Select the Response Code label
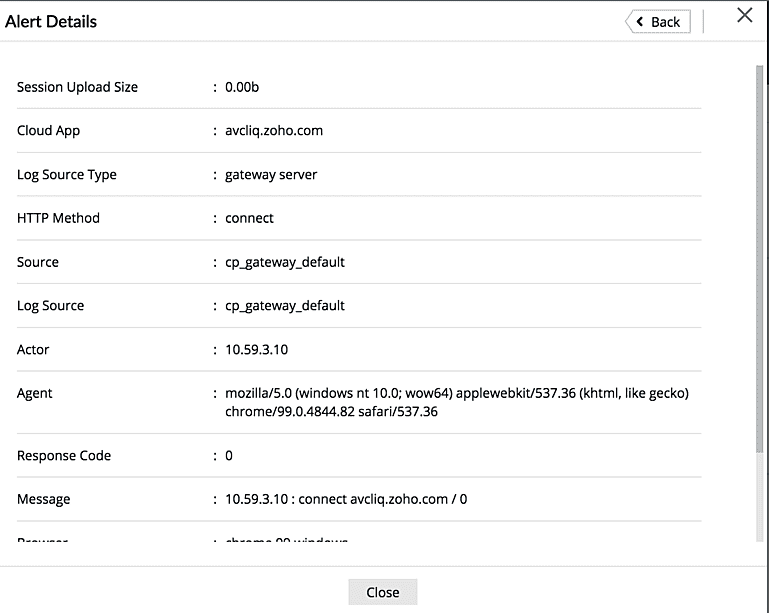Screen dimensions: 769x613 [64, 456]
